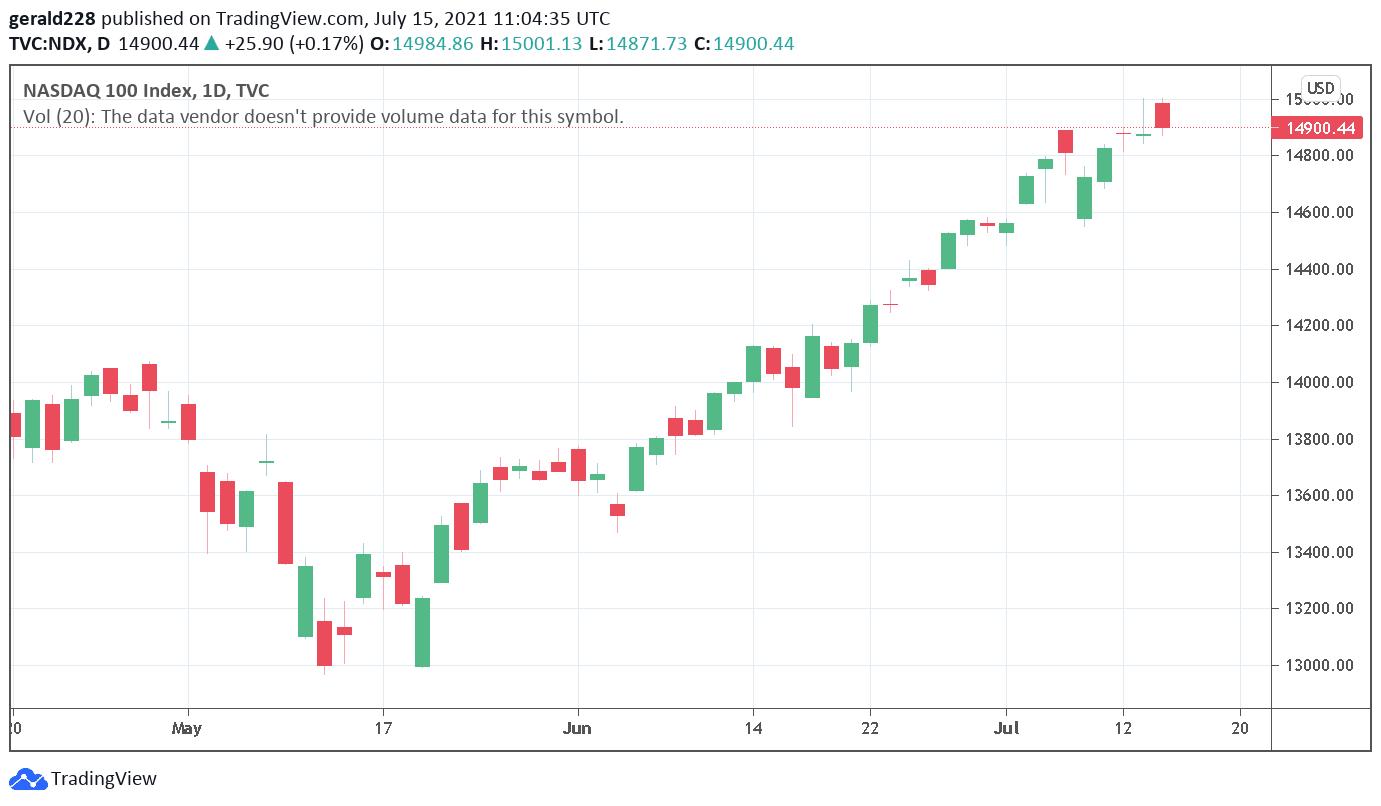Click the 13000.00 price axis label
Screen dimensions: 1381x806
tap(1320, 666)
